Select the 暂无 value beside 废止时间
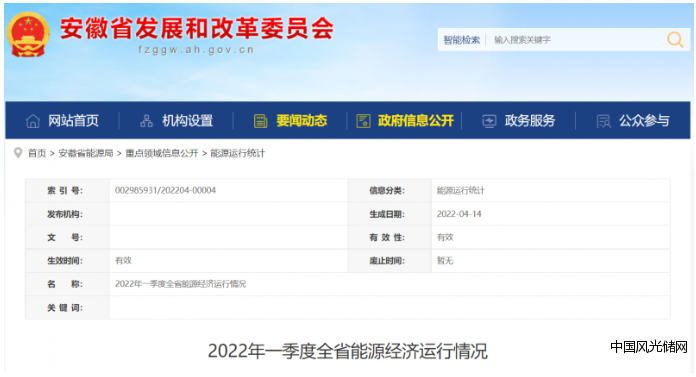 click(x=445, y=261)
